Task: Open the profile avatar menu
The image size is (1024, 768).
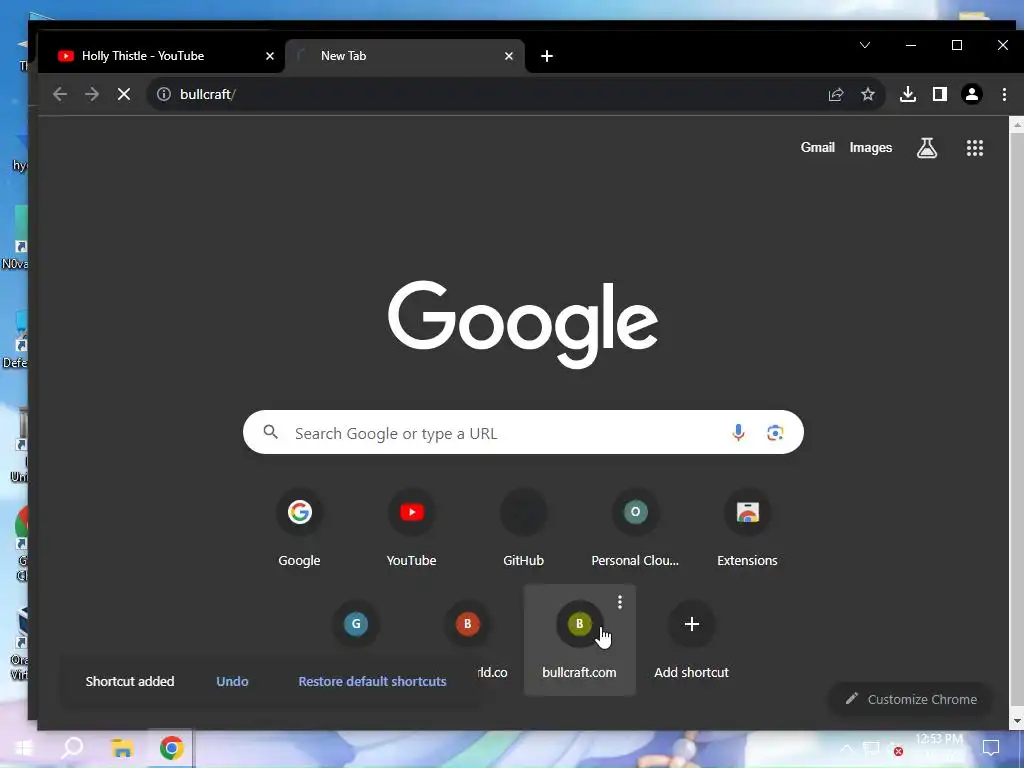Action: [972, 94]
